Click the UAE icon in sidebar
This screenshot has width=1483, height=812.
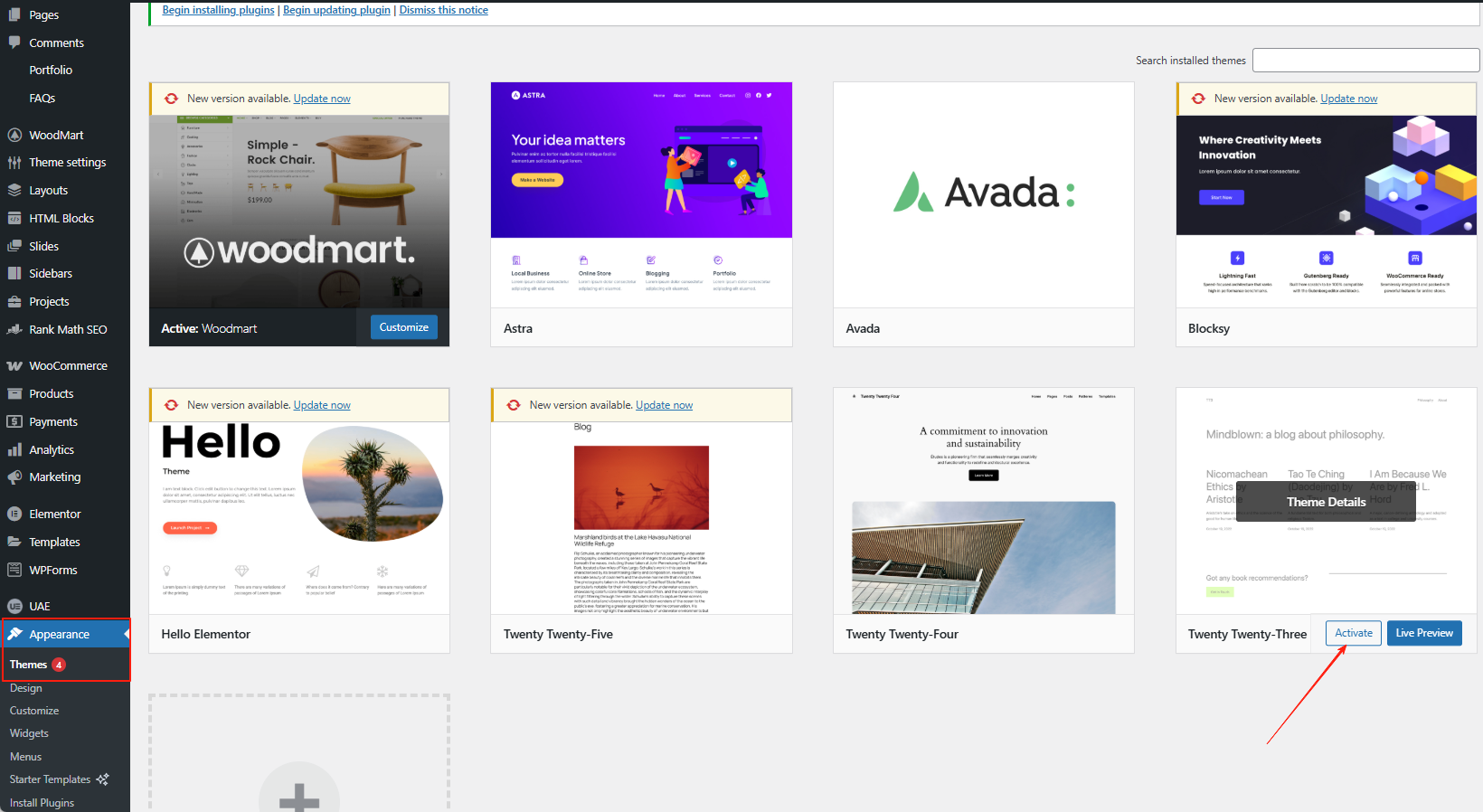pyautogui.click(x=14, y=607)
